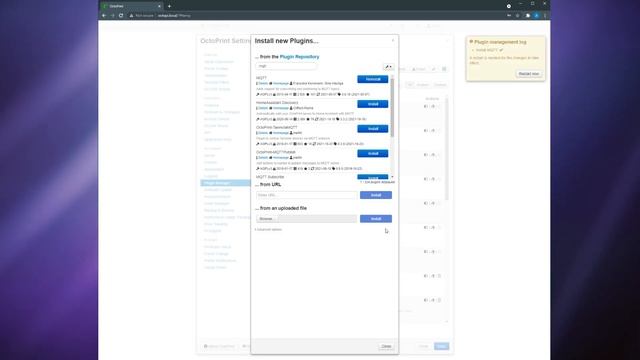
Task: Open a new browser tab
Action: coord(169,6)
